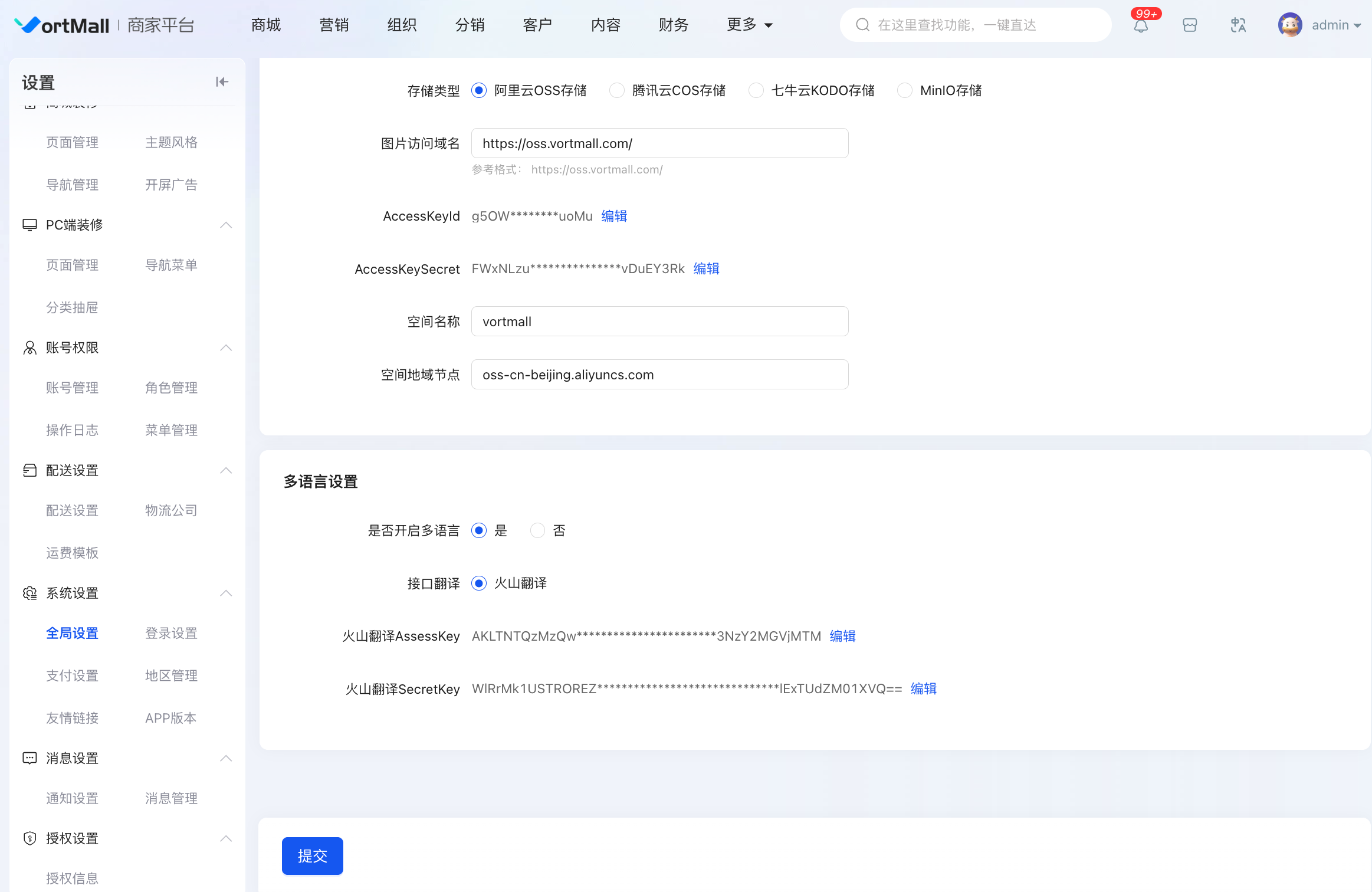Click the search magnifier icon
Screen dimensions: 1372x892
862,25
